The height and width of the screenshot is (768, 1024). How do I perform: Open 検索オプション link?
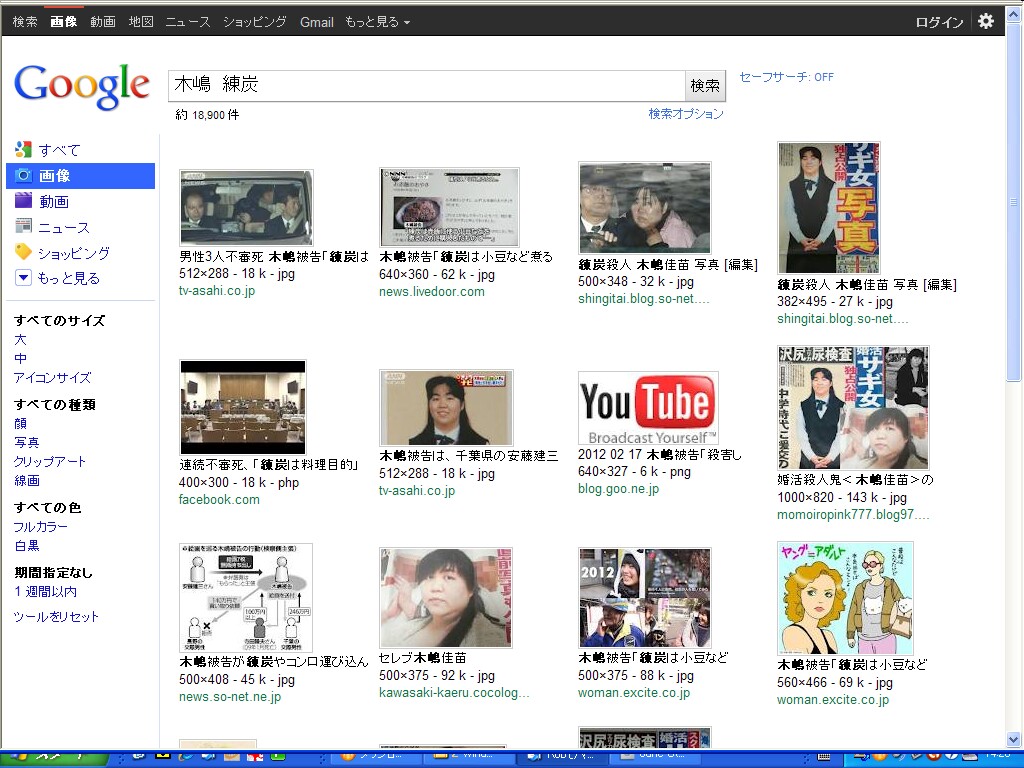point(686,114)
